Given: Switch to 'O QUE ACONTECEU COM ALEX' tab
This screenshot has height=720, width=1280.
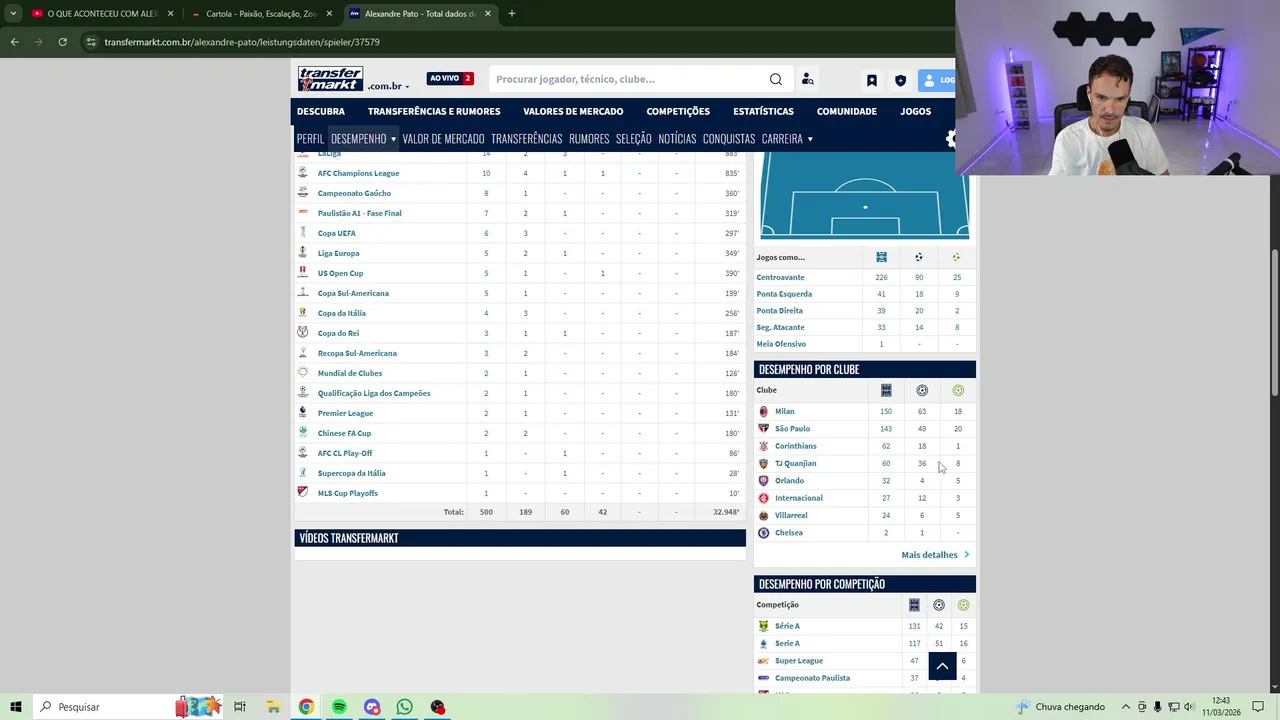Looking at the screenshot, I should pos(103,14).
